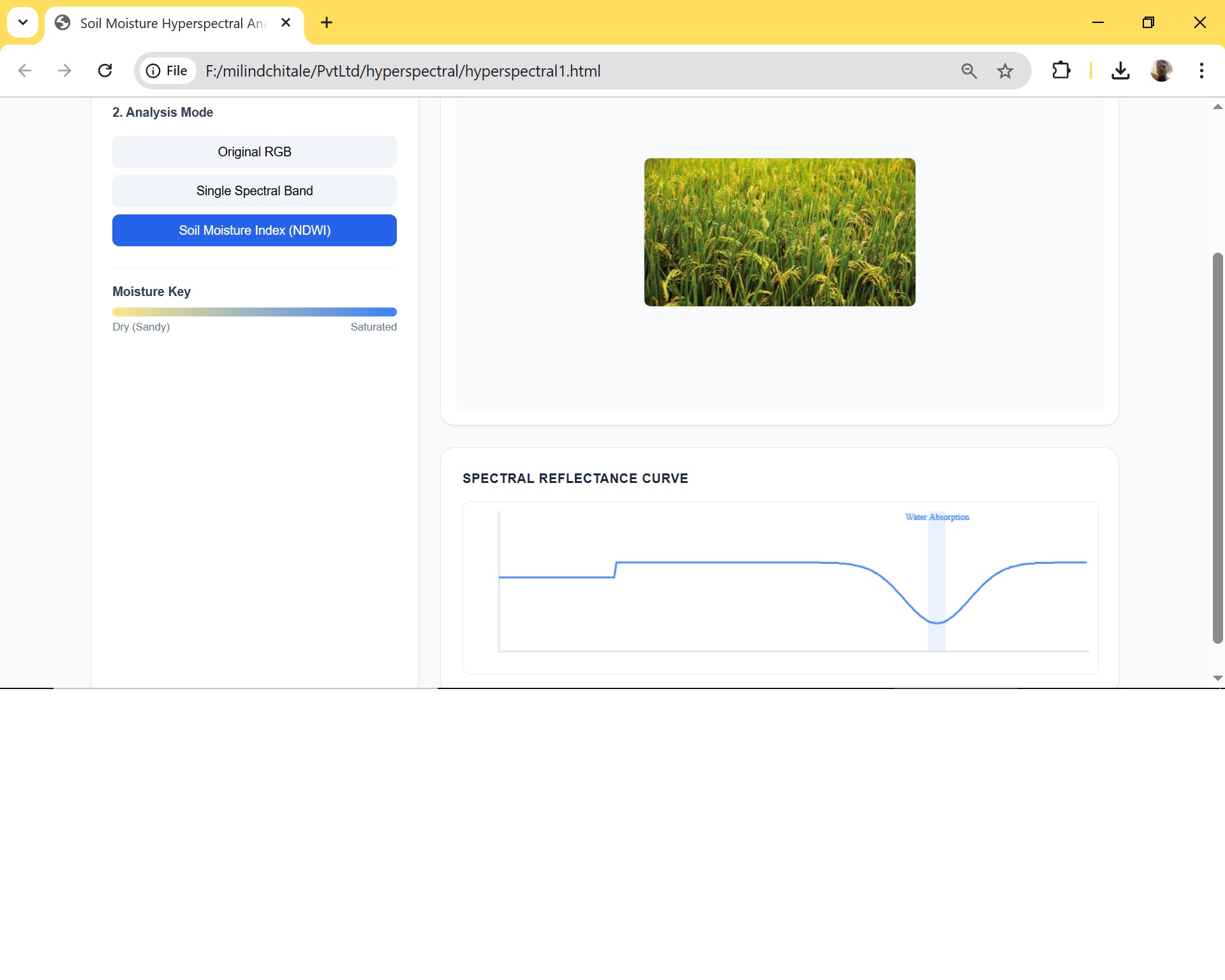Open the Downloads panel
This screenshot has width=1225, height=980.
click(x=1121, y=71)
